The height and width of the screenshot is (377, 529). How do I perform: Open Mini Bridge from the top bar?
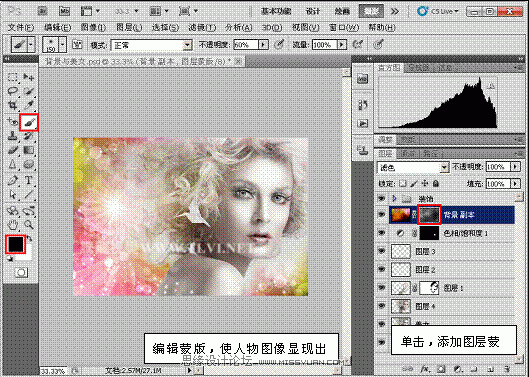click(64, 11)
